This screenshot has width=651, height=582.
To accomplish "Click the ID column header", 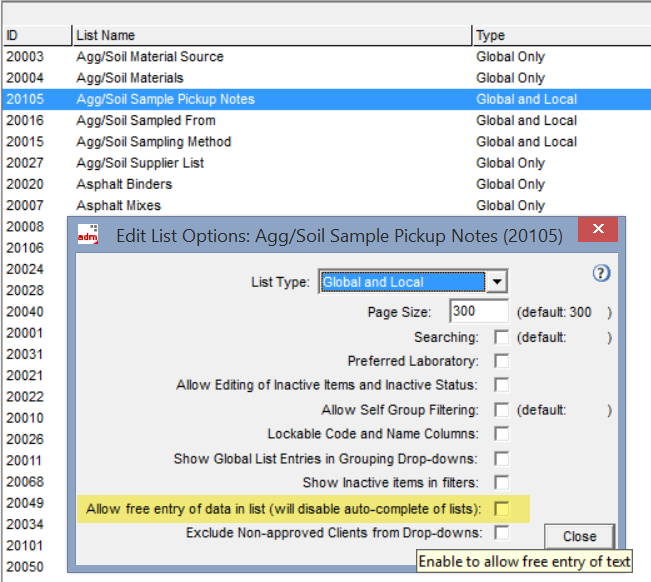I will point(36,36).
